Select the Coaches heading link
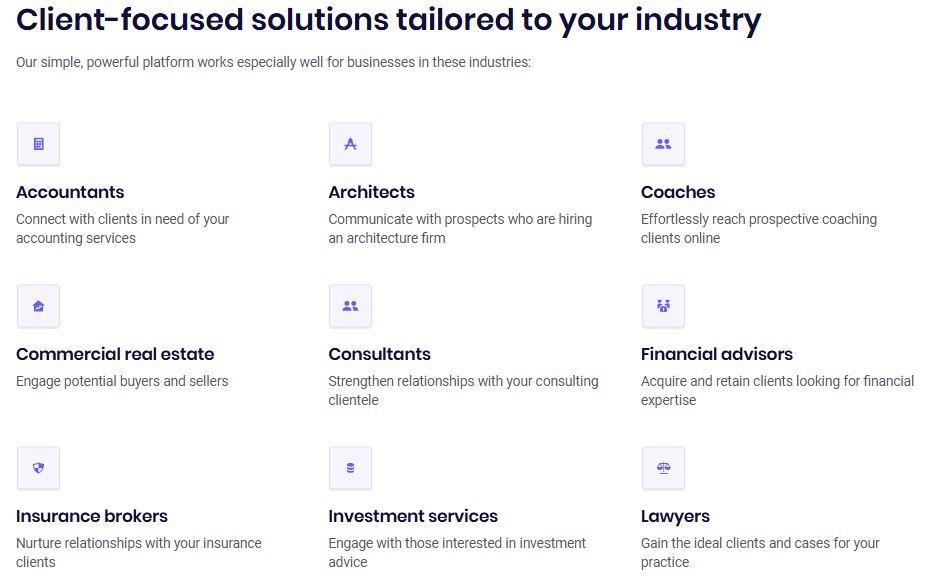Screen dimensions: 926x579 (678, 192)
